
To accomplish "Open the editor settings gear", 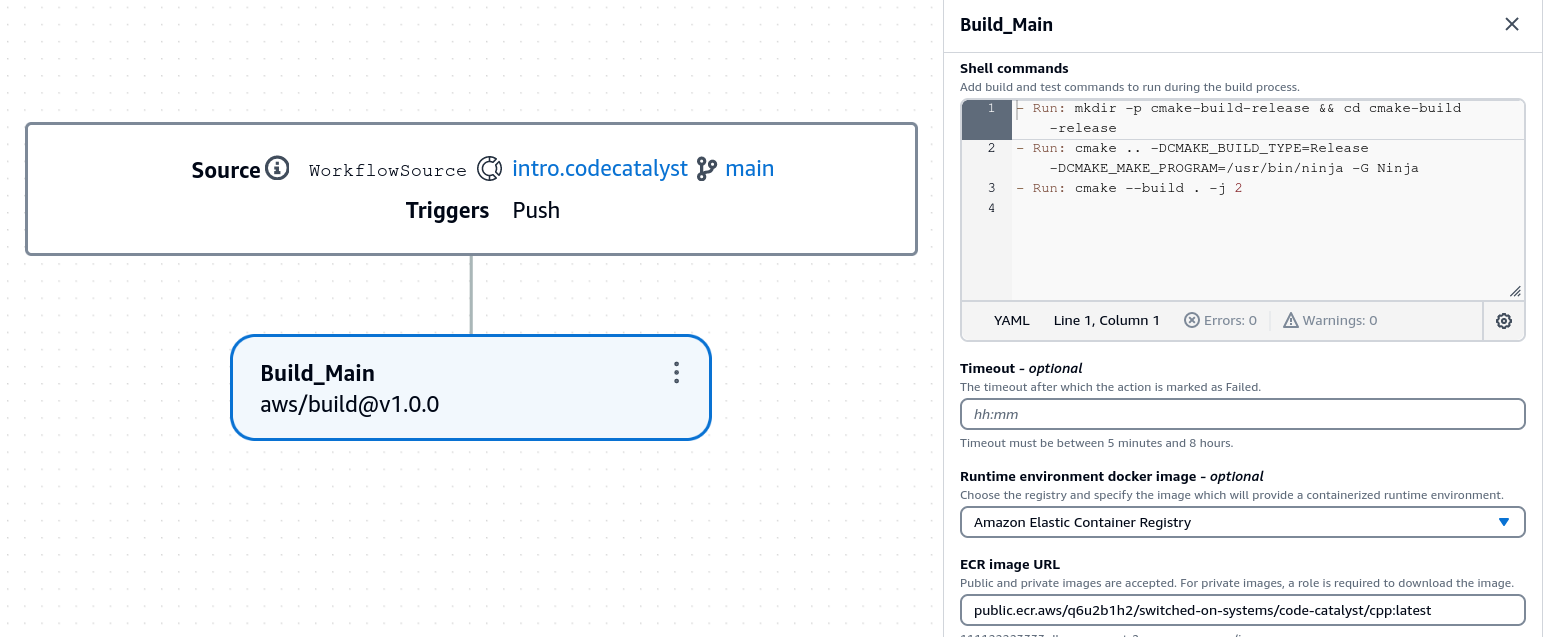I will [x=1503, y=321].
